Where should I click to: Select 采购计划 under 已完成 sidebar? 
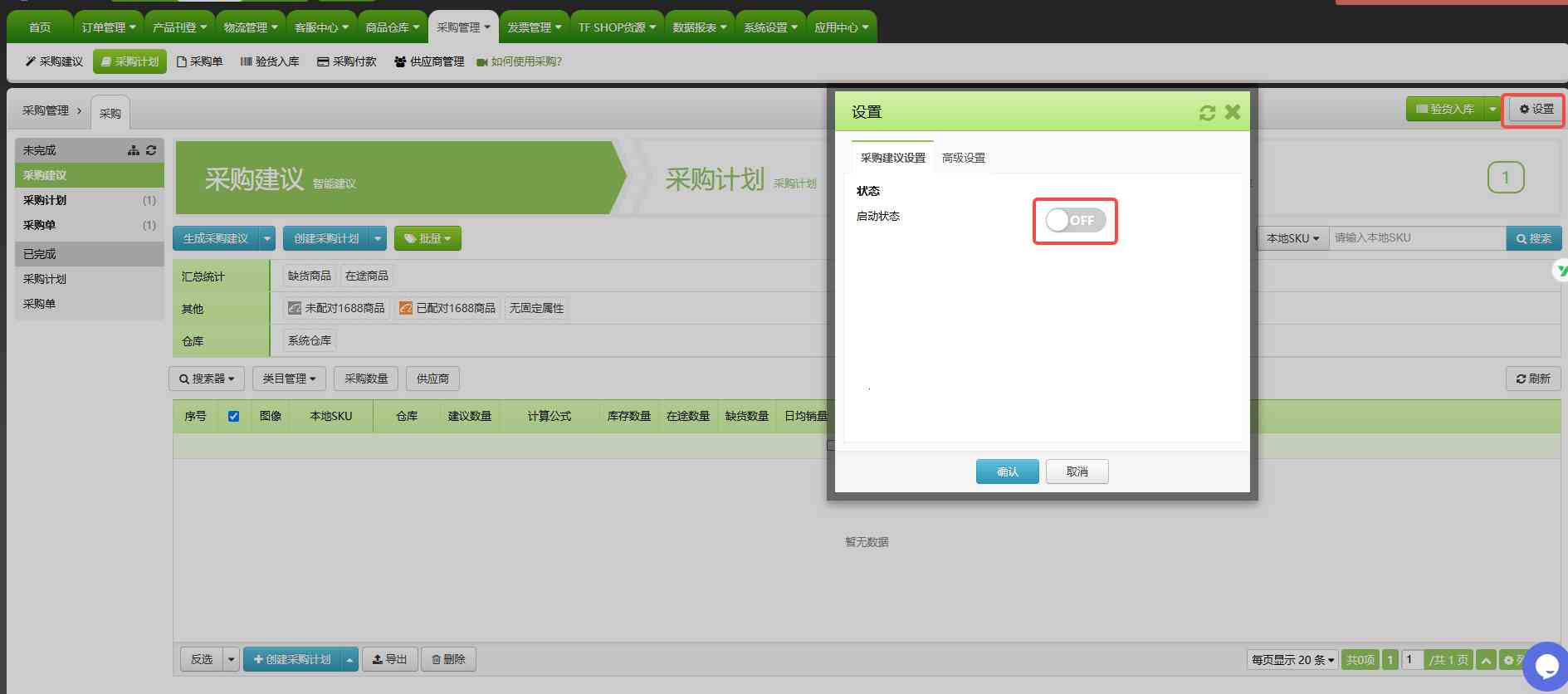pos(90,279)
